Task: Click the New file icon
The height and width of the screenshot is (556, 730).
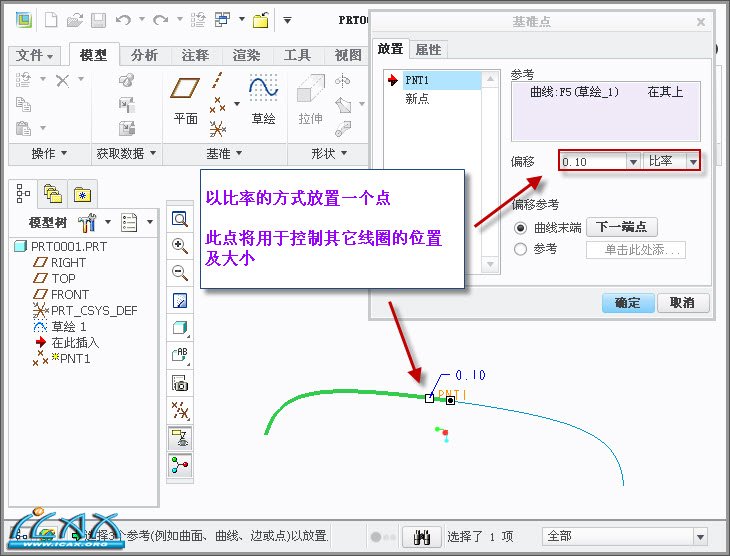Action: point(51,20)
